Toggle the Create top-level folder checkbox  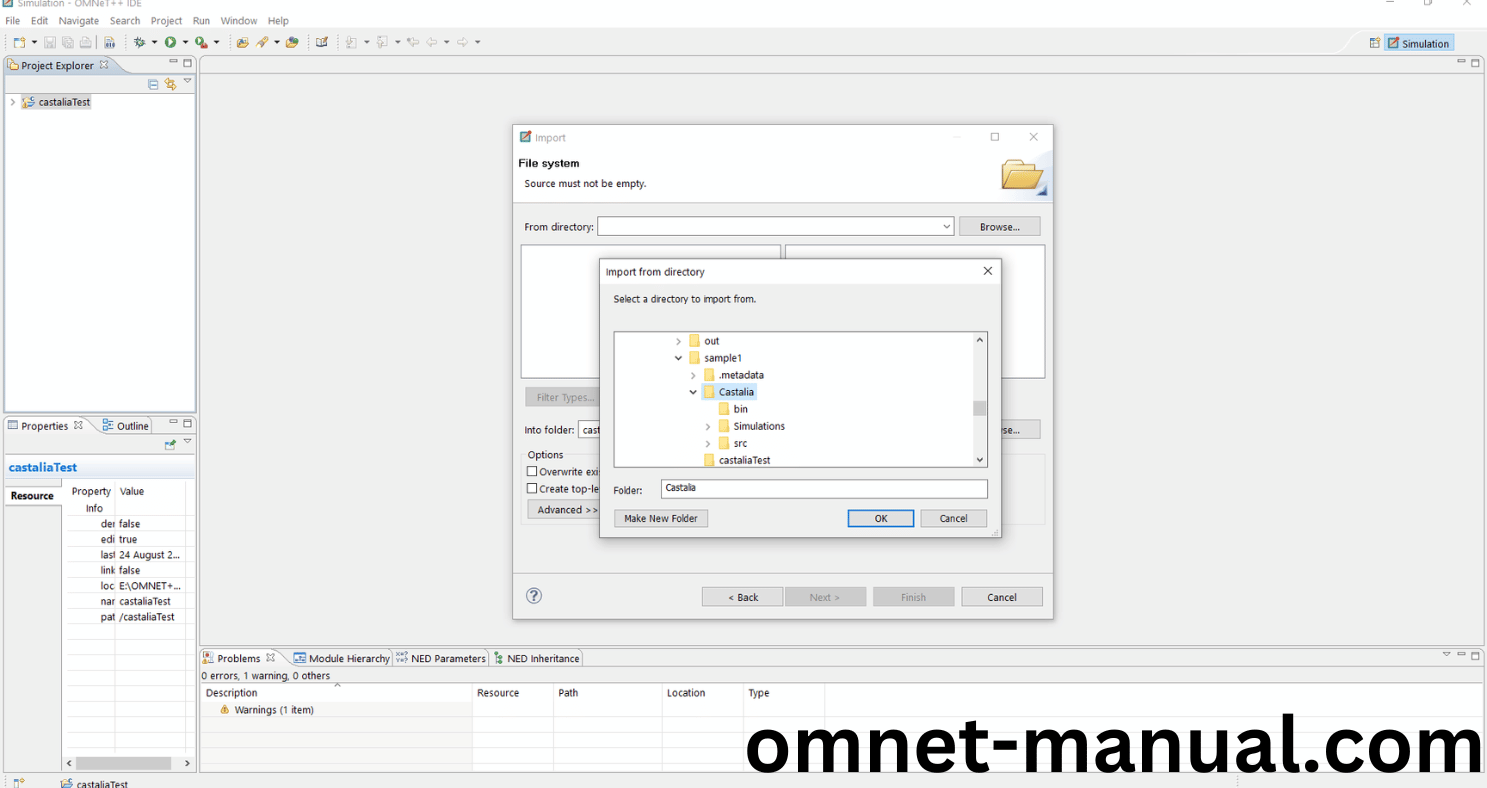(x=532, y=488)
